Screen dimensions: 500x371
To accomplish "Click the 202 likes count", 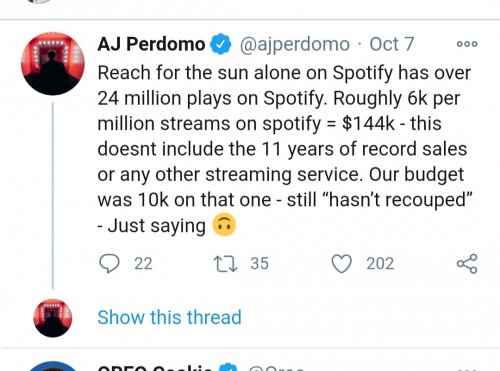I will point(380,264).
